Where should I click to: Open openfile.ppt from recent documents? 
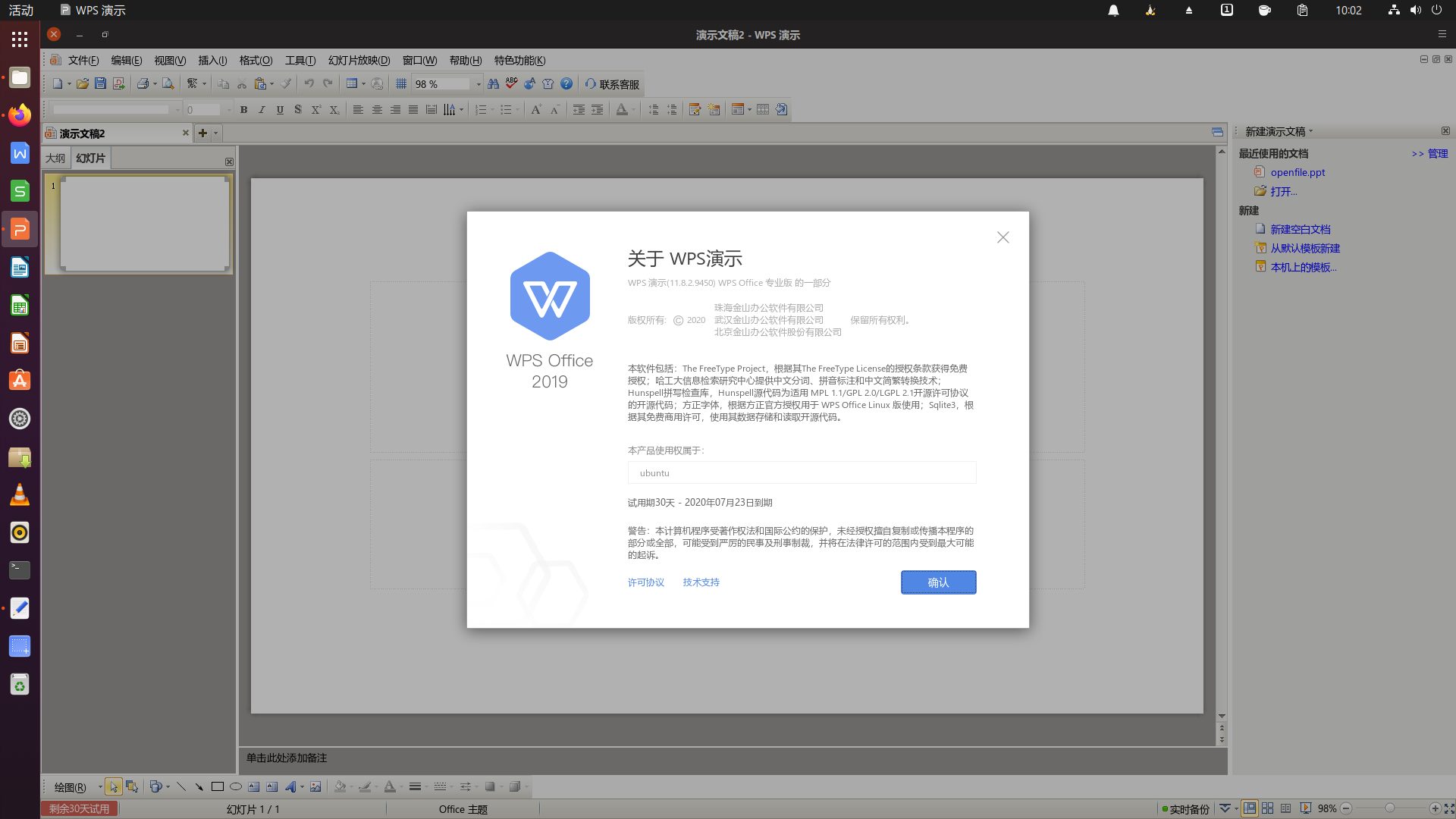pos(1298,172)
